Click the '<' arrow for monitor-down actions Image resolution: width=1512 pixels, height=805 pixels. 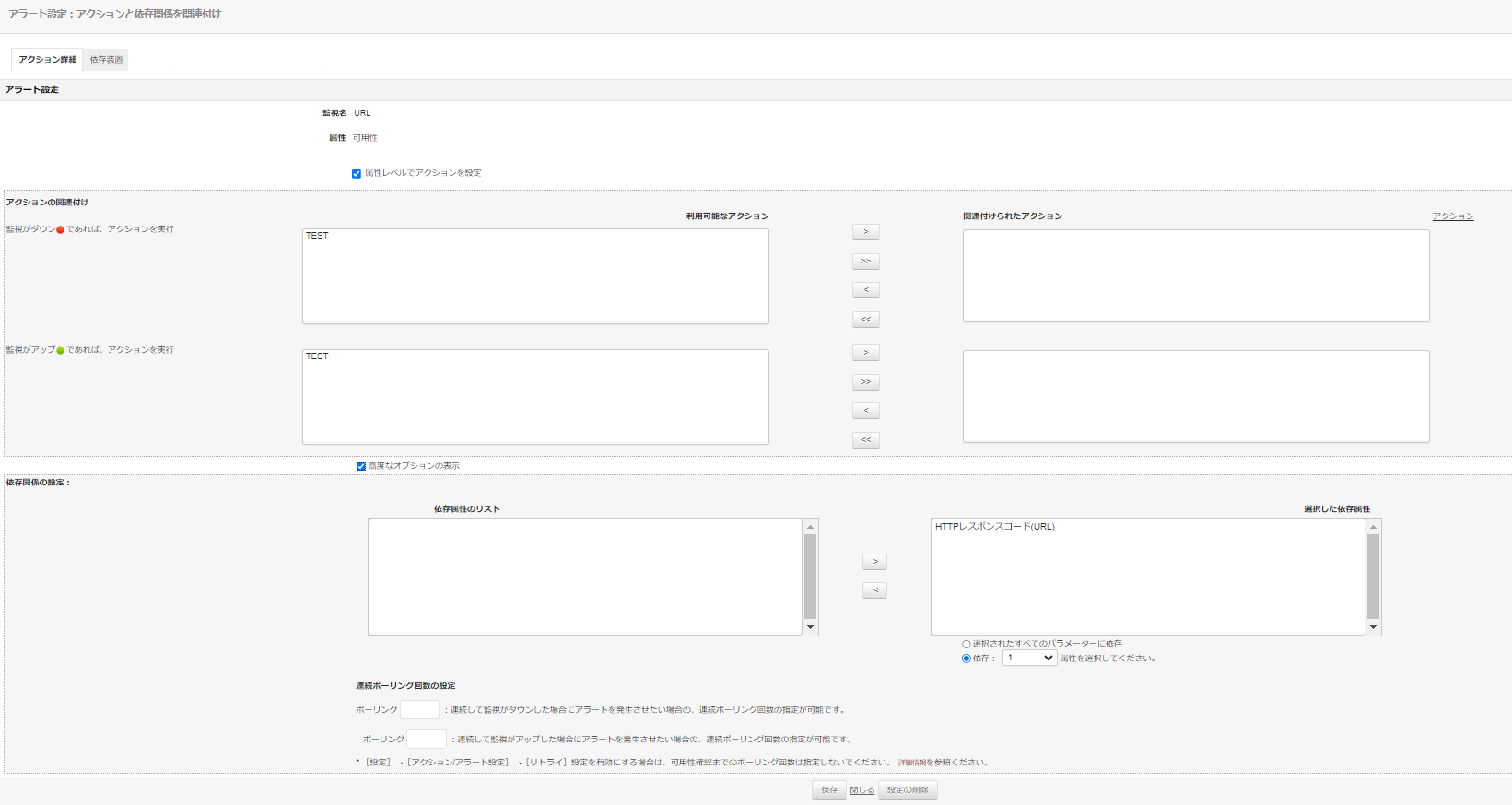point(865,290)
